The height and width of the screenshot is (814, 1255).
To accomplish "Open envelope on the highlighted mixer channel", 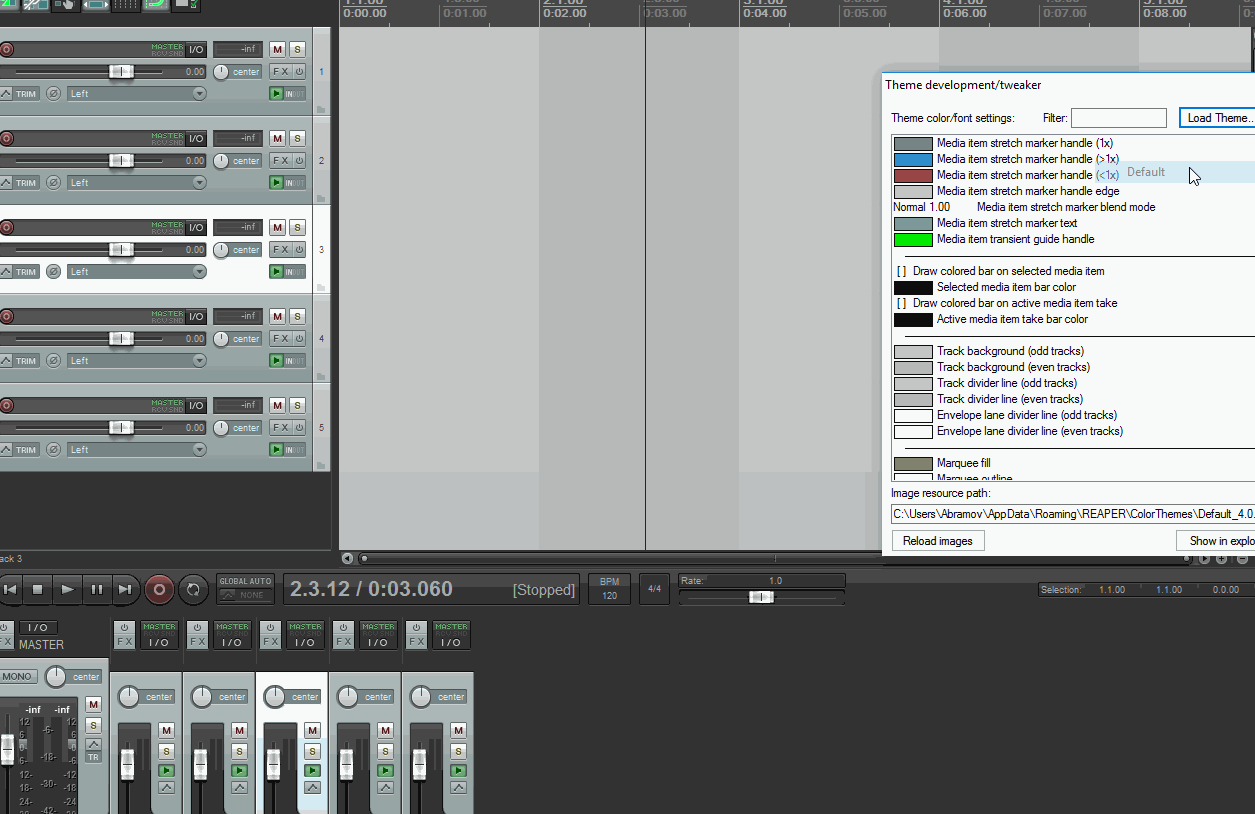I will 312,788.
